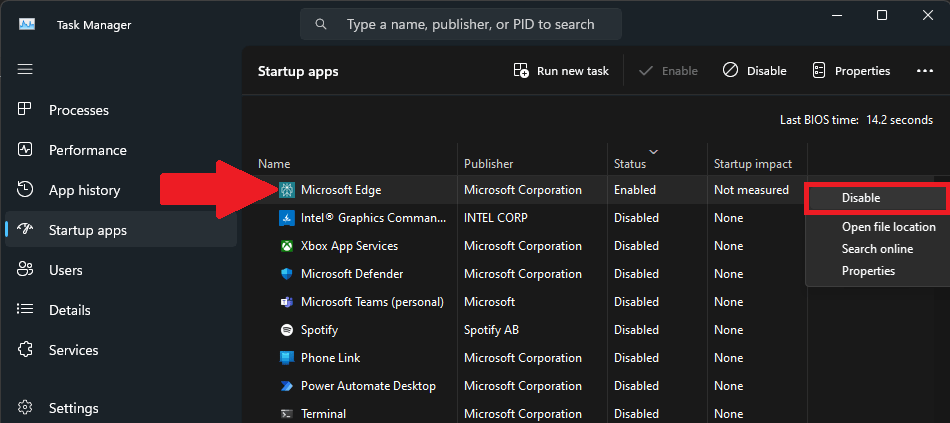Select the Microsoft Teams (personal) row
950x423 pixels.
pos(372,302)
